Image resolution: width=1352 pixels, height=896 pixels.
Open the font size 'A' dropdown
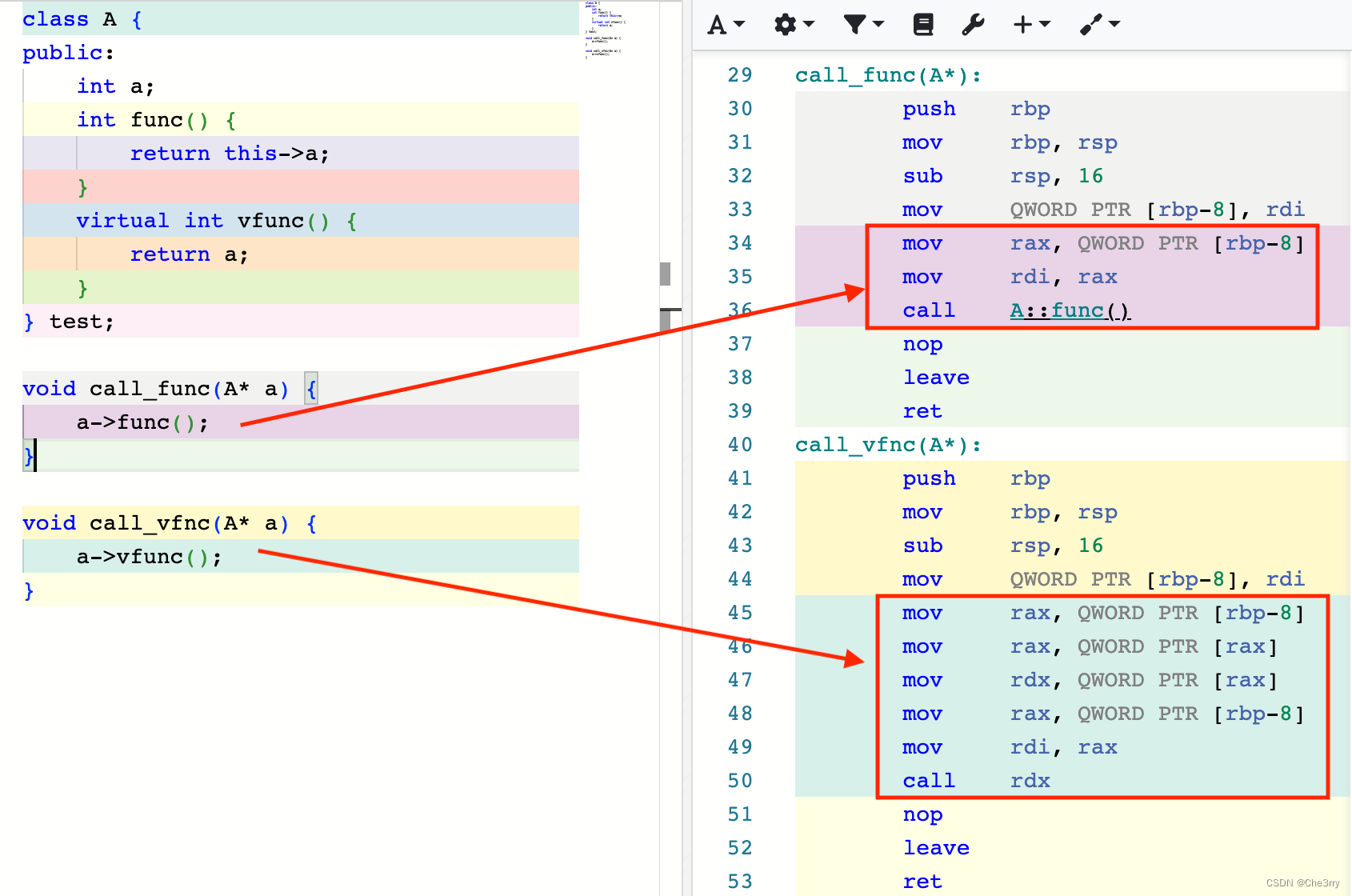(726, 25)
